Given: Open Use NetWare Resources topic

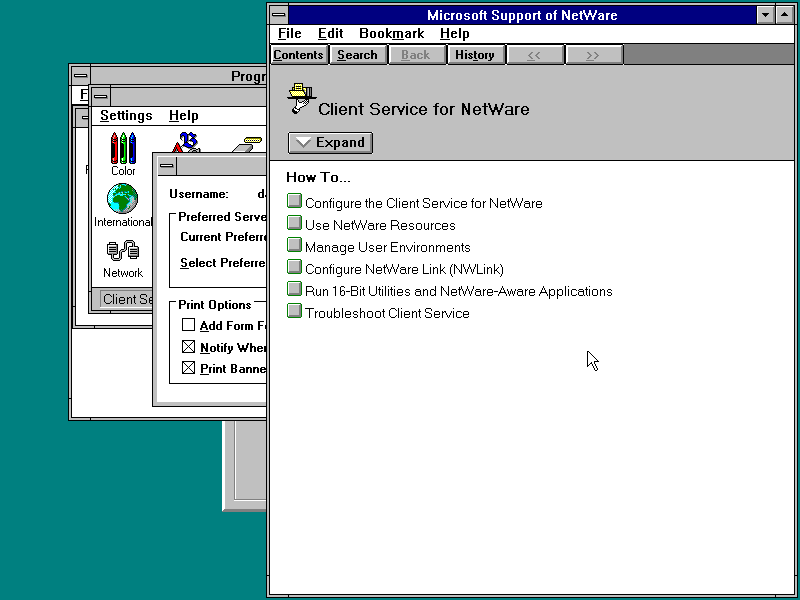Looking at the screenshot, I should 380,225.
